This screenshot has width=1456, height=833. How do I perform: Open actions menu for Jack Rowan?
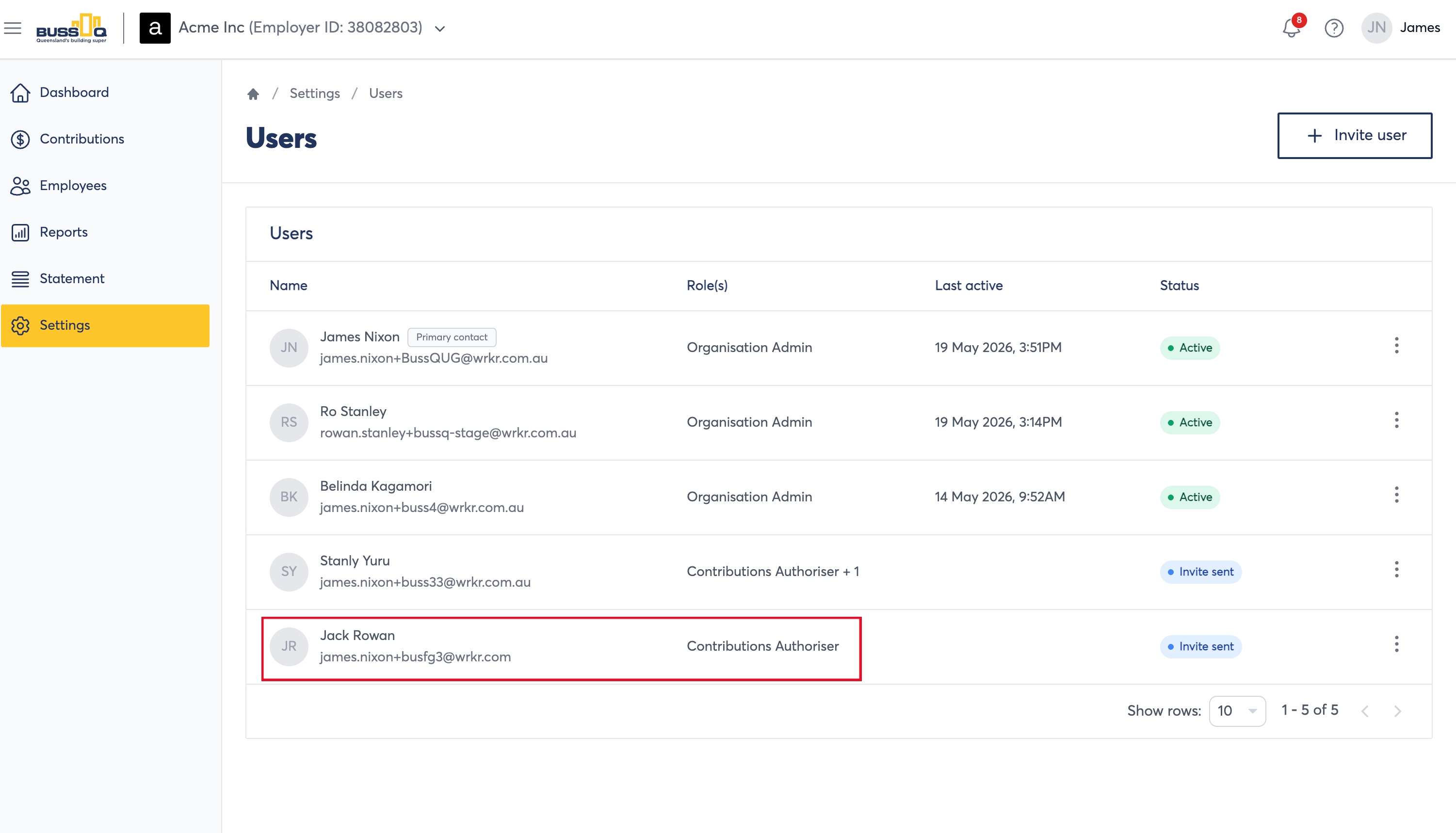(1396, 644)
